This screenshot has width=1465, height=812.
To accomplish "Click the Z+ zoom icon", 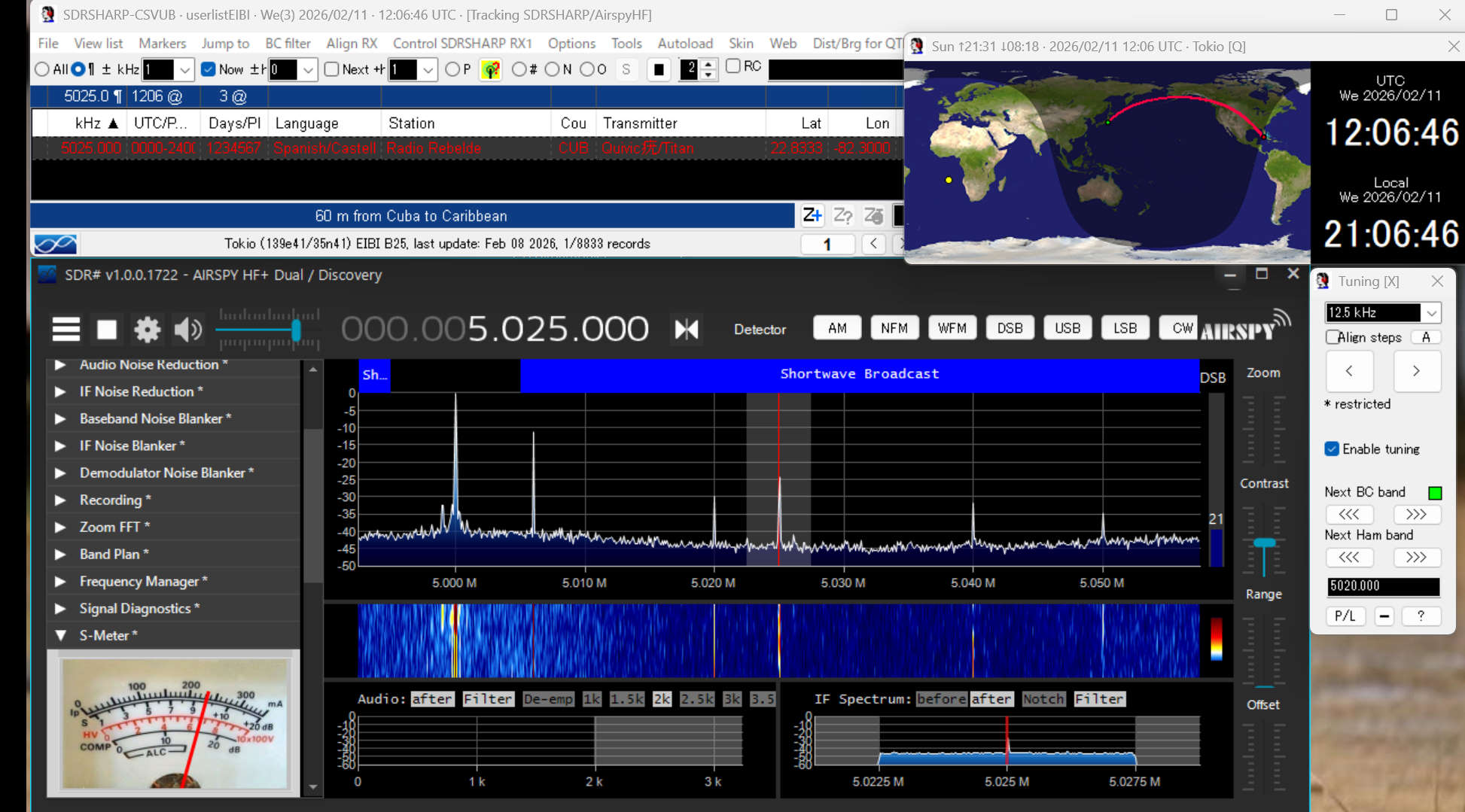I will pyautogui.click(x=812, y=216).
